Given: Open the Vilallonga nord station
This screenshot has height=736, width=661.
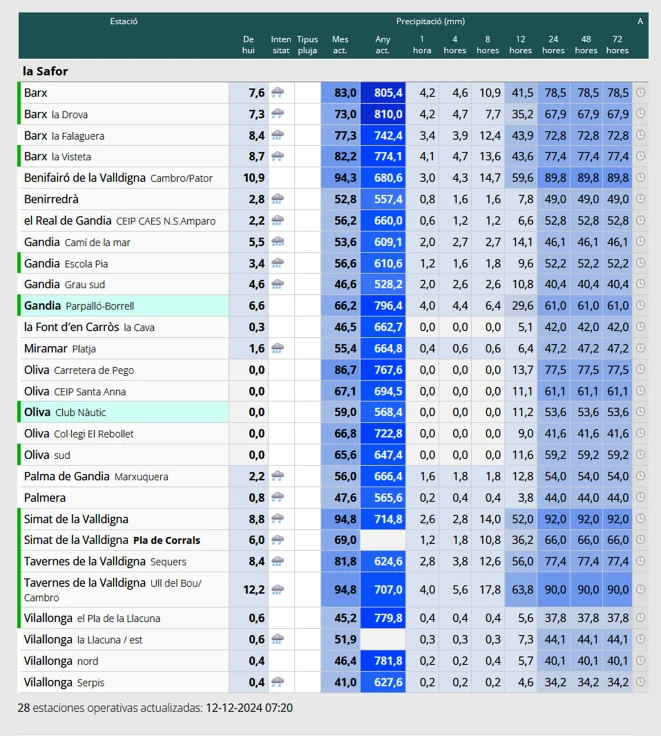Looking at the screenshot, I should tap(61, 661).
